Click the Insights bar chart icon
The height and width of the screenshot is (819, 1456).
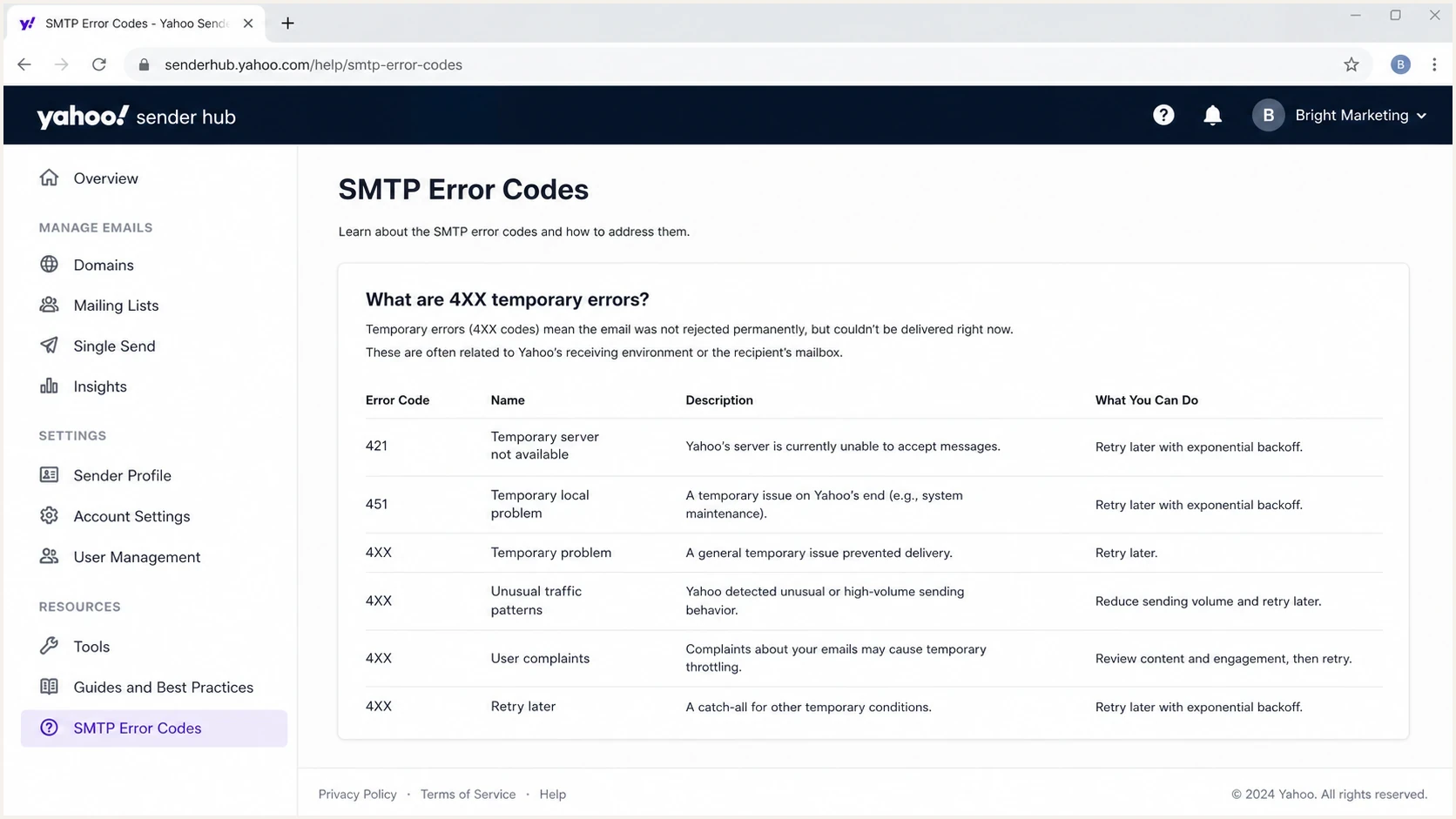coord(49,386)
